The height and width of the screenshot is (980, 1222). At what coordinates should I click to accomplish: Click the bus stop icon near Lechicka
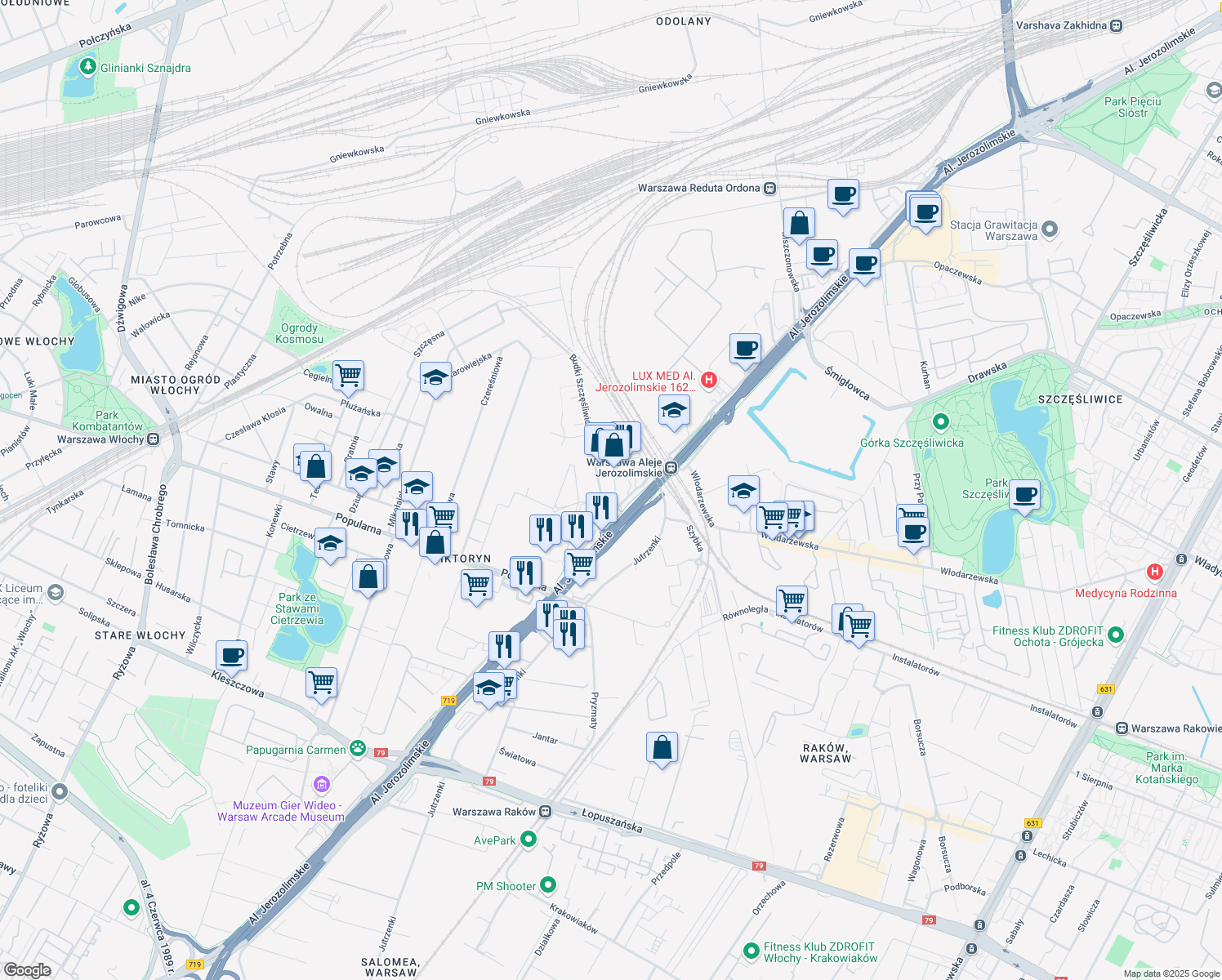click(x=1020, y=855)
